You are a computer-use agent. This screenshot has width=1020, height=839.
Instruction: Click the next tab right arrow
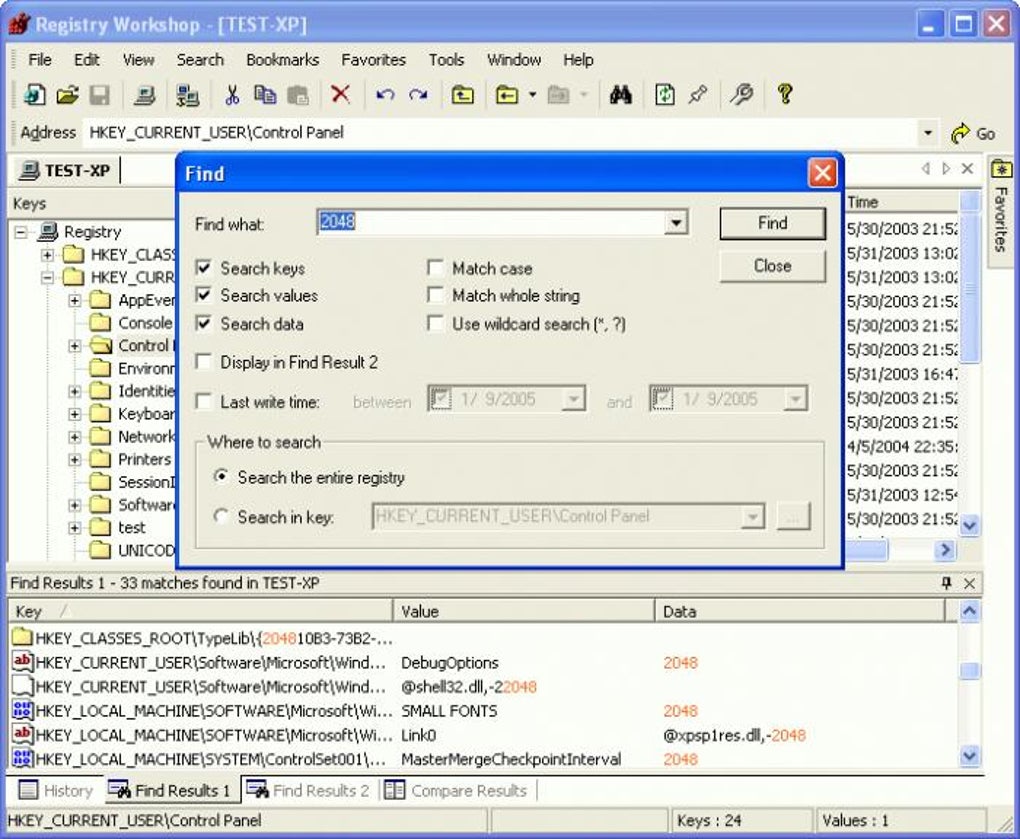(x=946, y=169)
